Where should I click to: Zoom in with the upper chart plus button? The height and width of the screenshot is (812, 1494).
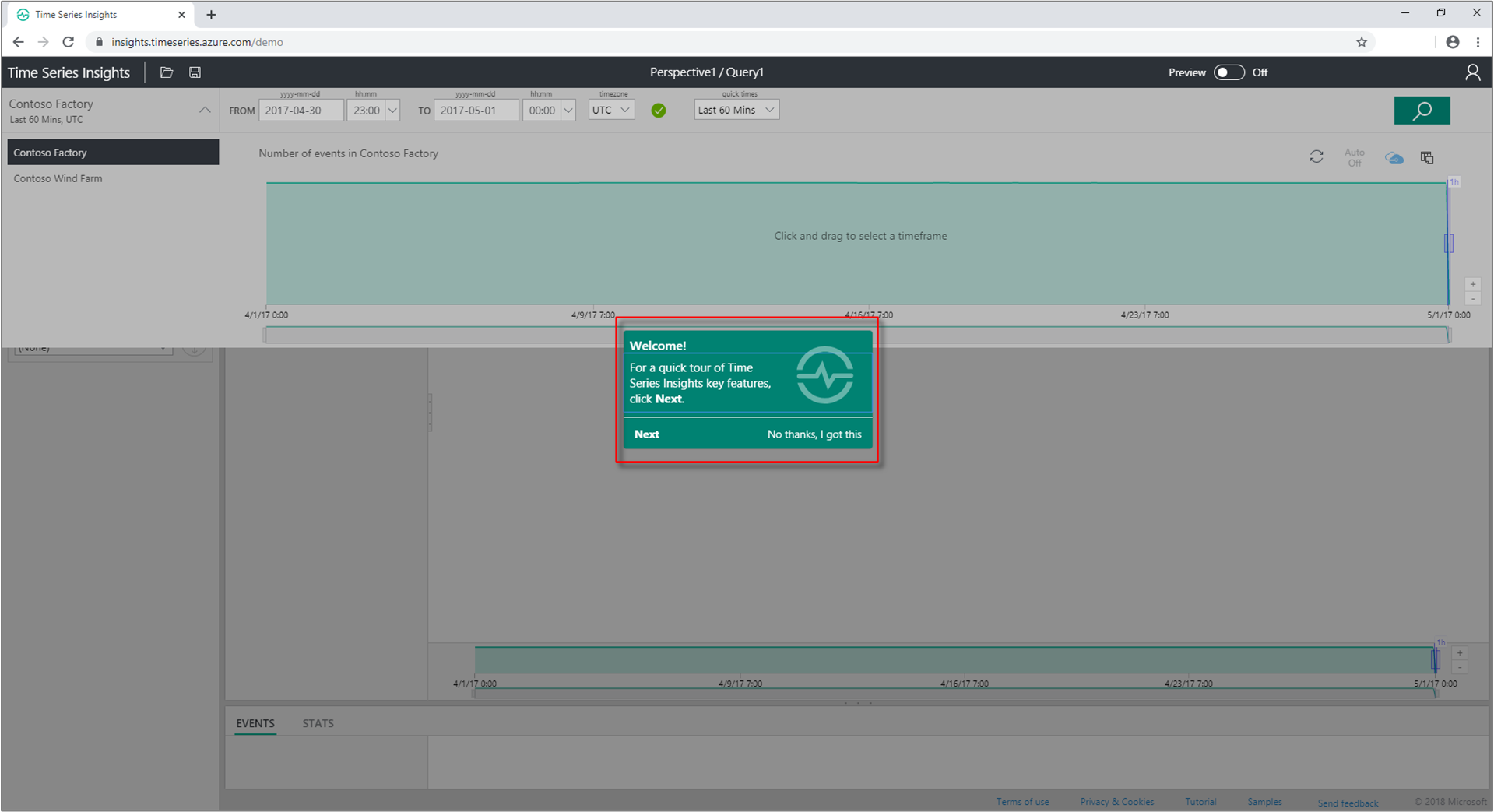1472,285
